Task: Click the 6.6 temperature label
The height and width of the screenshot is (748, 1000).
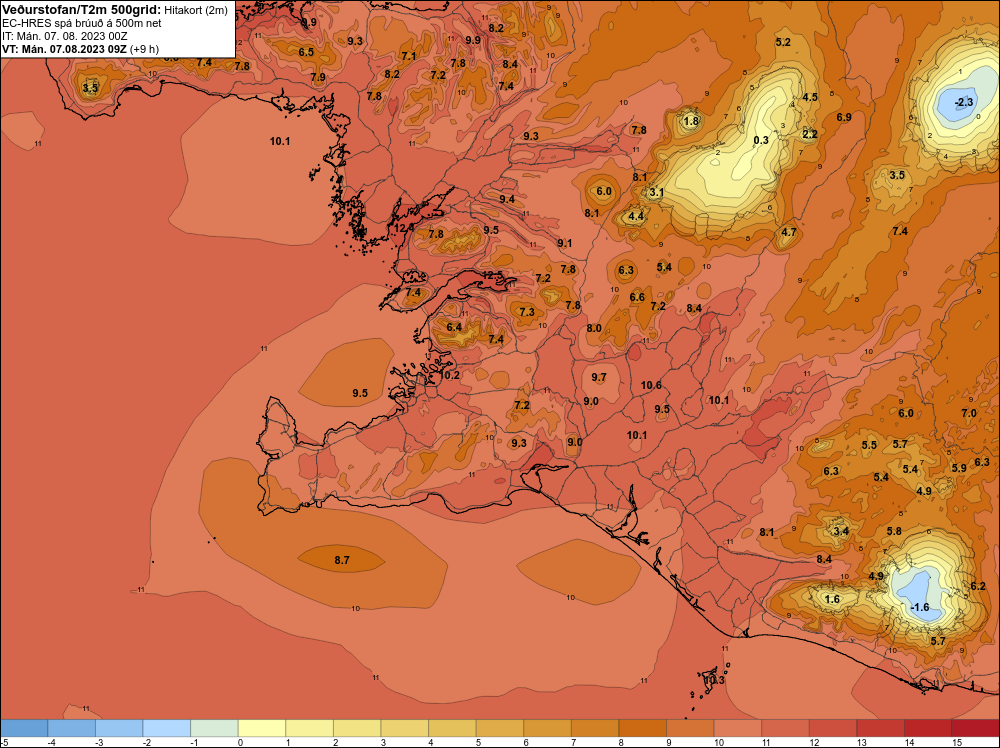Action: (x=637, y=297)
